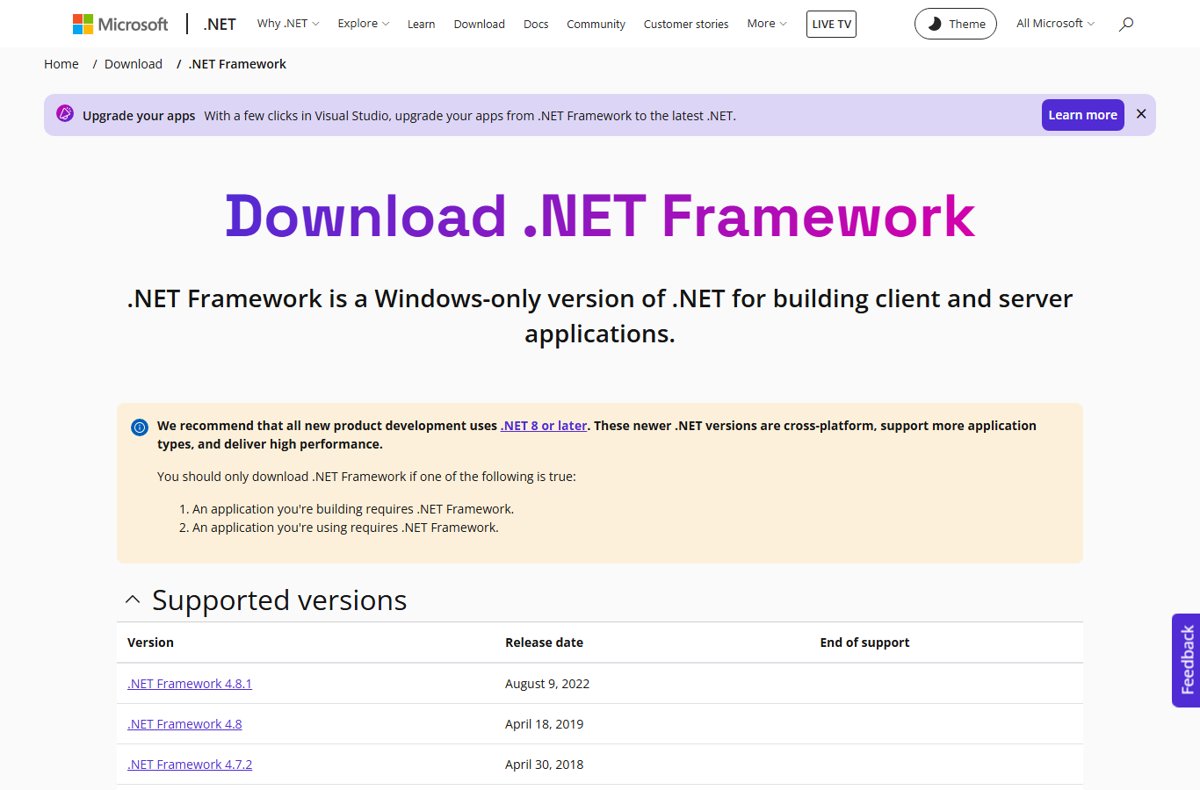Click the LIVE TV button
This screenshot has width=1200, height=790.
[831, 24]
